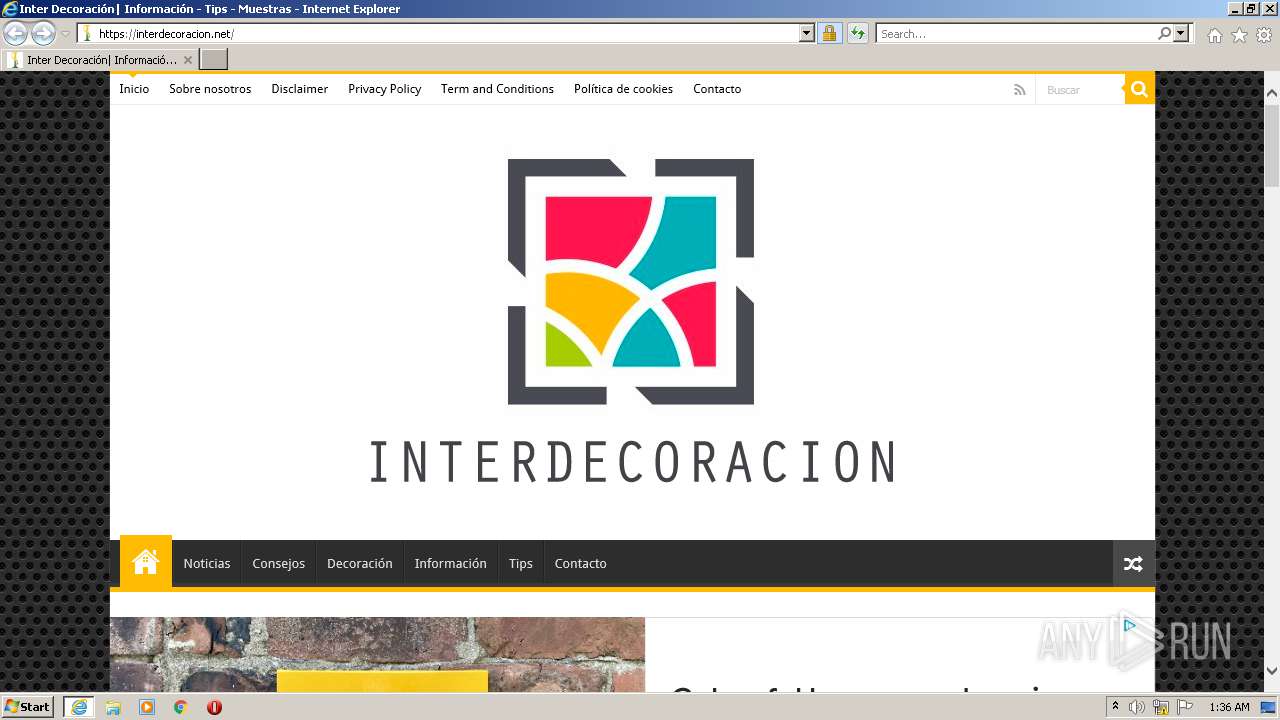Go forward with the browser Forward arrow
Image resolution: width=1280 pixels, height=720 pixels.
pyautogui.click(x=43, y=33)
